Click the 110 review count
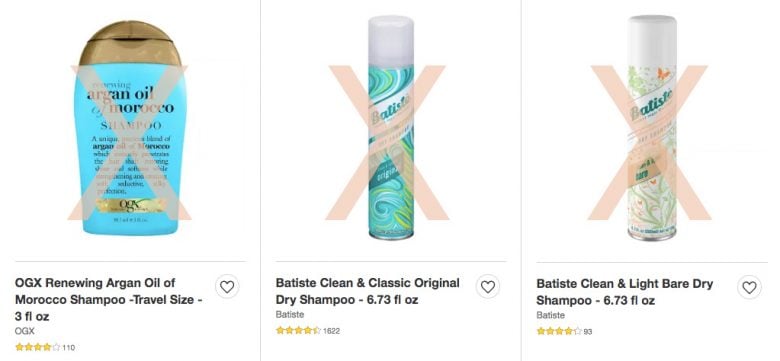Screen dimensions: 780x361 tap(69, 348)
